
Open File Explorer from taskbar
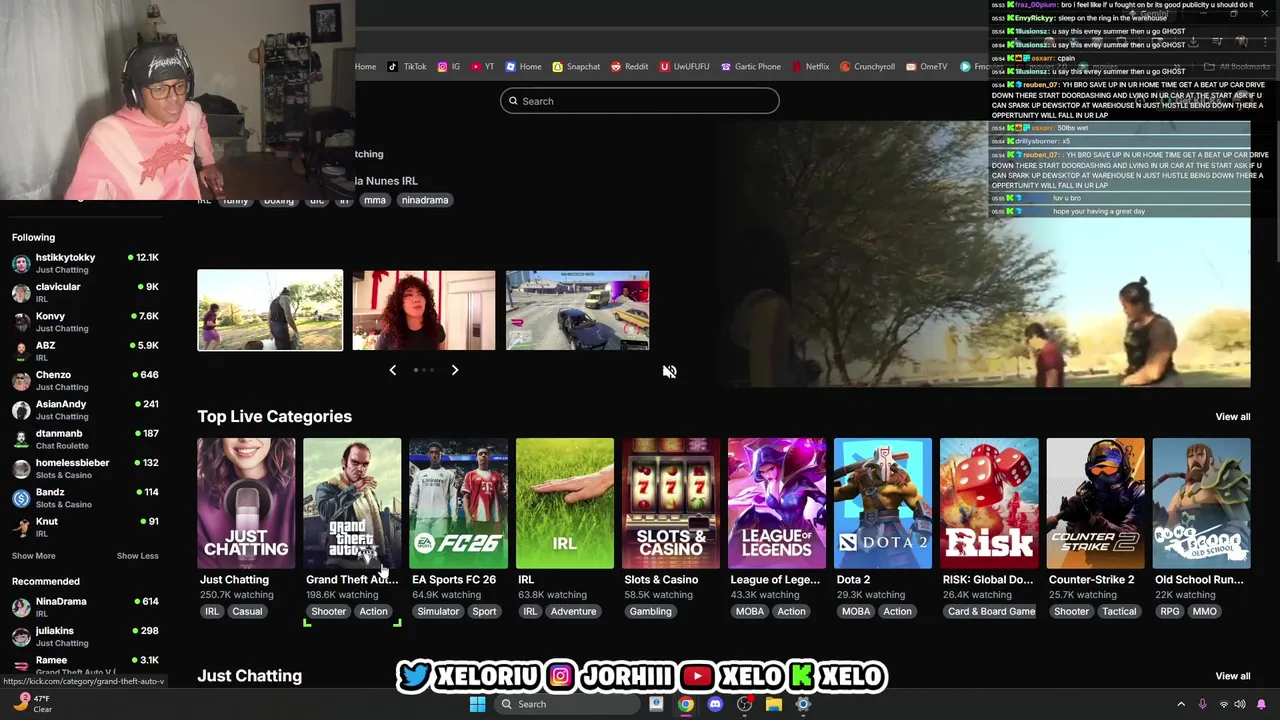(774, 704)
